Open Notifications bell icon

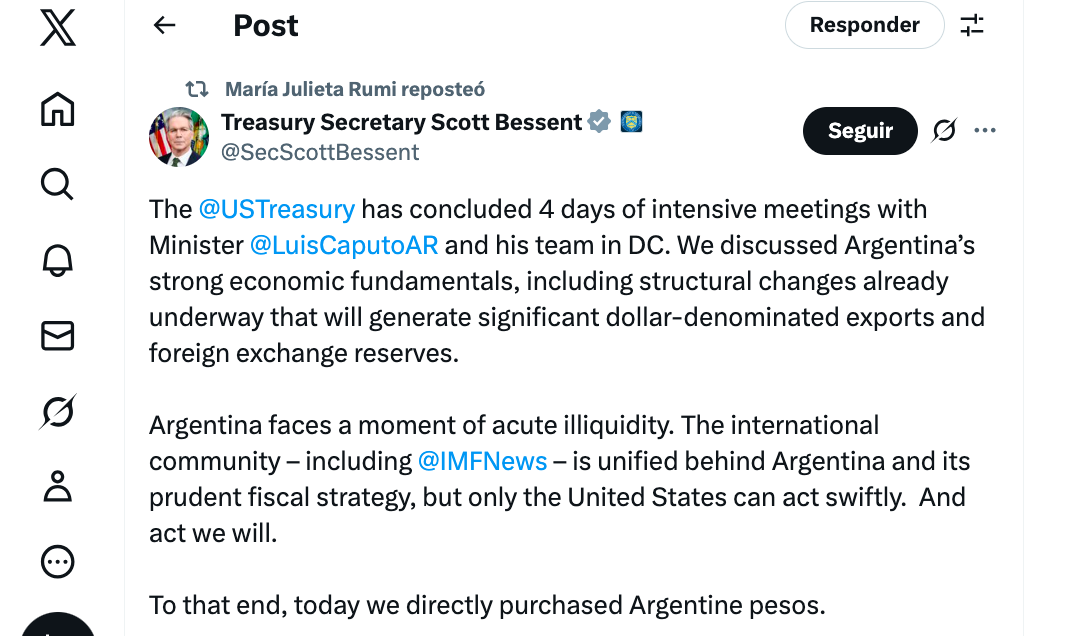(58, 260)
